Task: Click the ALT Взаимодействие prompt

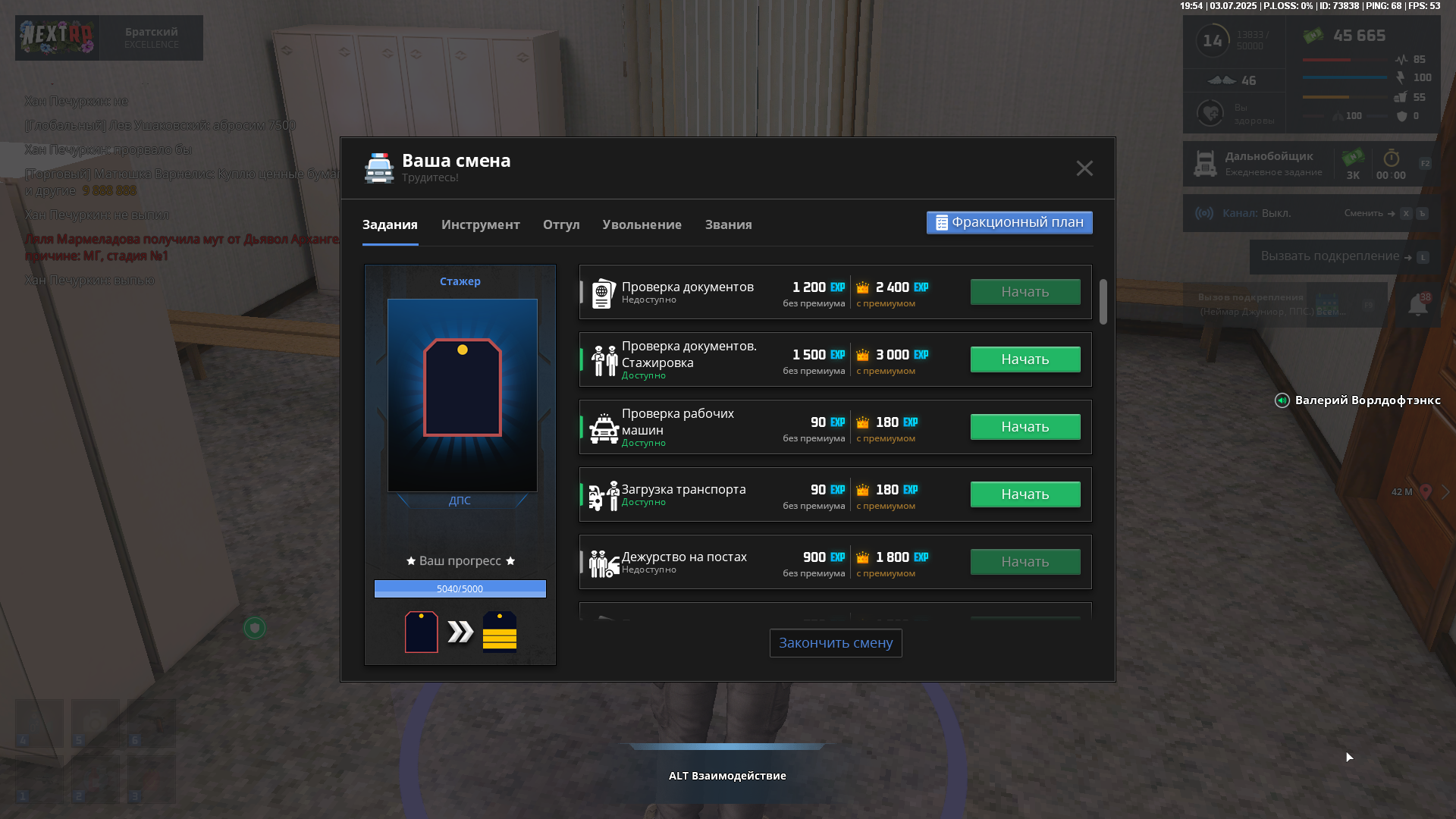Action: click(x=727, y=776)
